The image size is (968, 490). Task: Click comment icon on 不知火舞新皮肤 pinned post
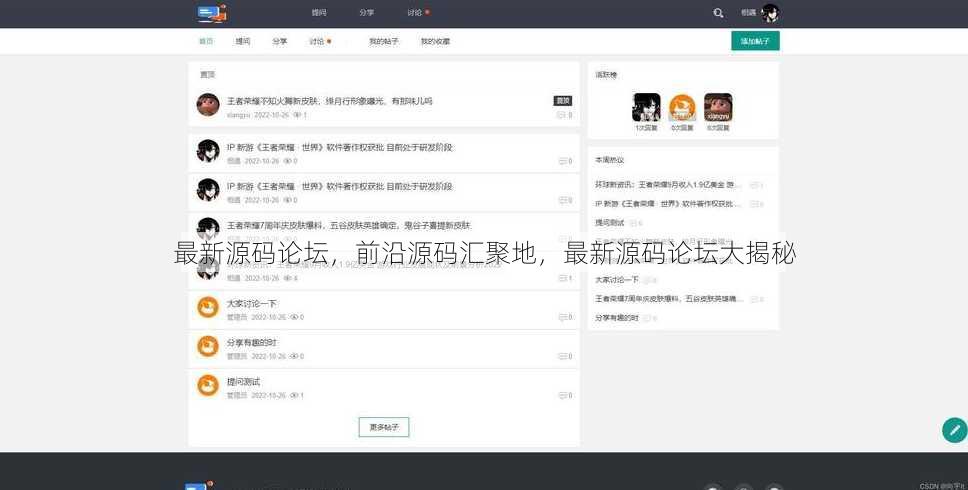click(x=562, y=115)
